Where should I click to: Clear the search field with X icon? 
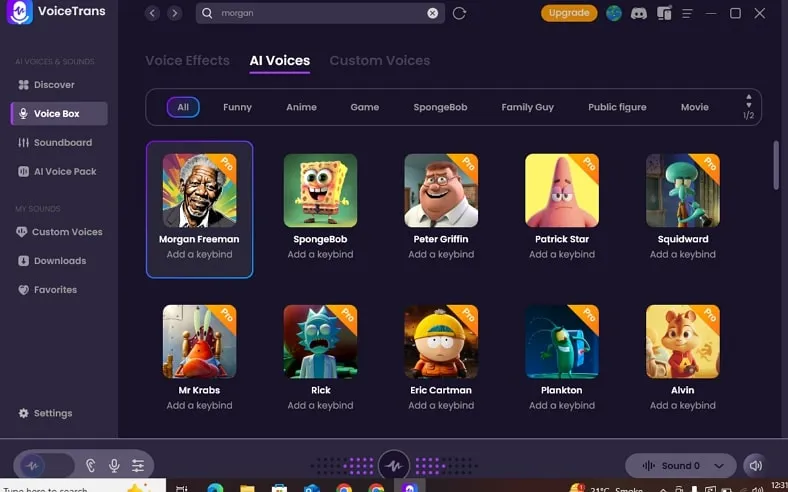pos(433,13)
